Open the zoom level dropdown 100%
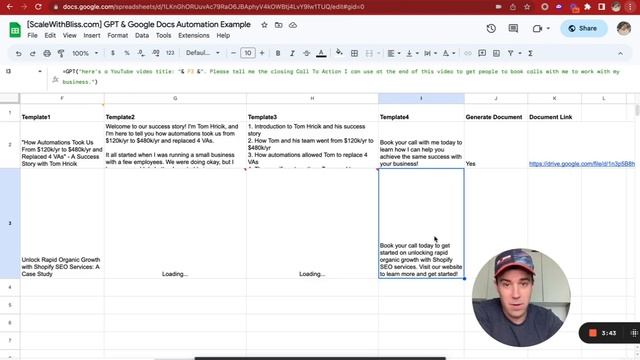The width and height of the screenshot is (640, 360). pos(85,53)
